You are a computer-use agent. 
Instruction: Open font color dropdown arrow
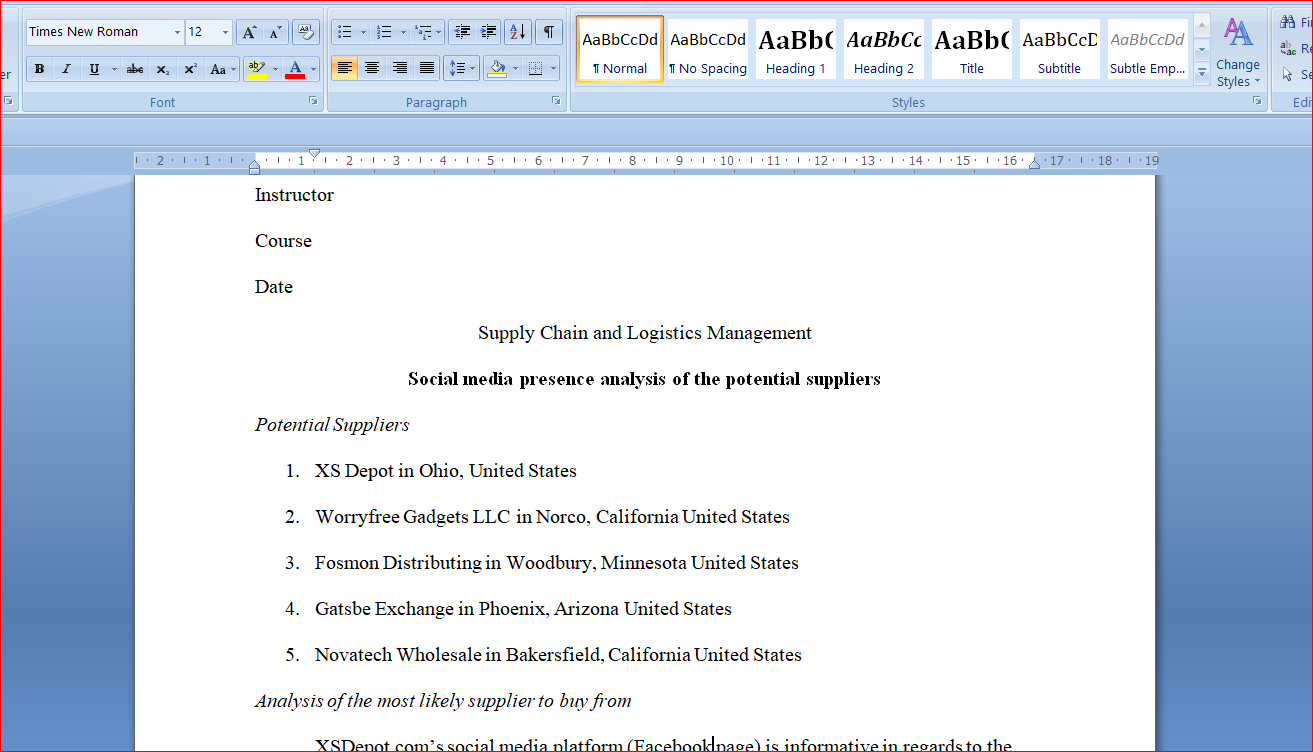click(x=314, y=69)
